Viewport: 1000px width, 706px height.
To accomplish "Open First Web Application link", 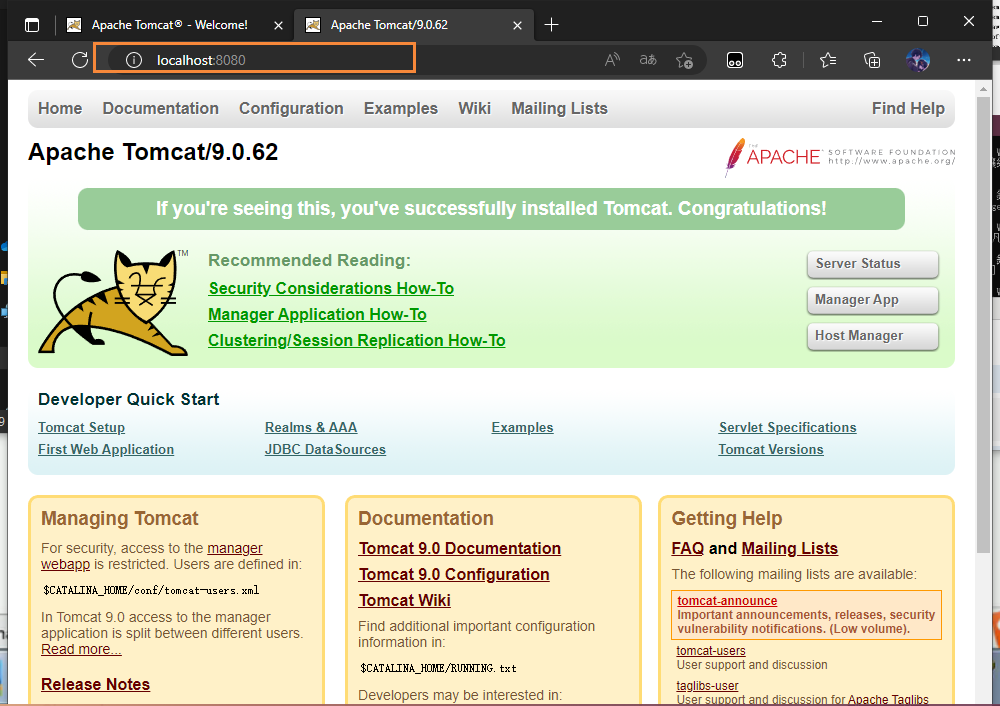I will pyautogui.click(x=106, y=449).
